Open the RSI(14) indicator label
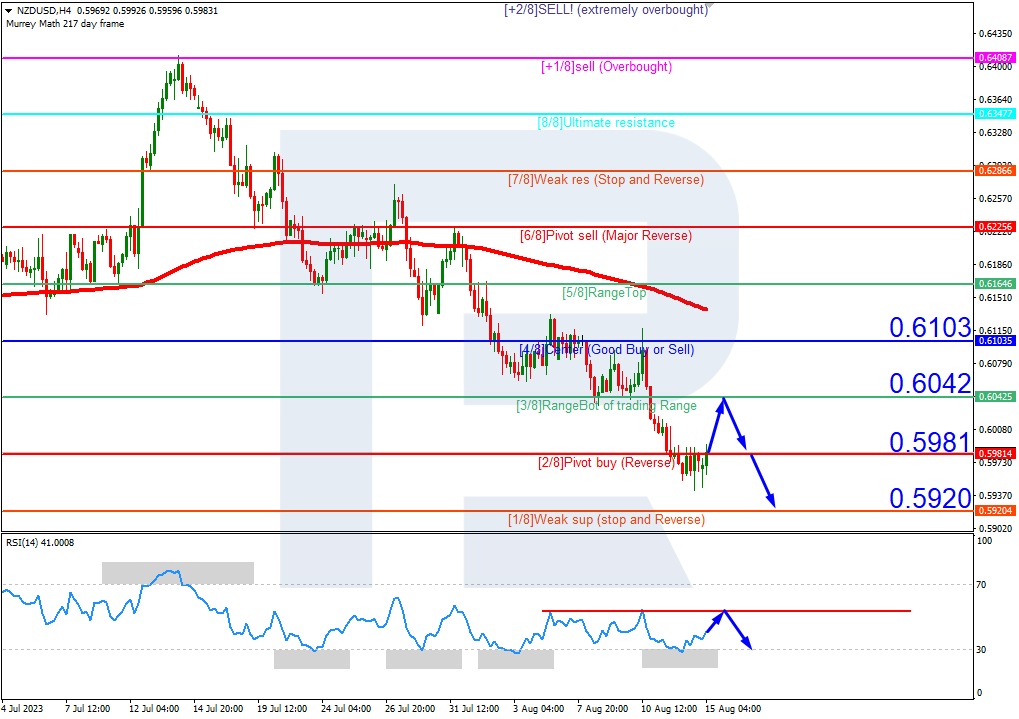This screenshot has height=719, width=1019. 40,543
